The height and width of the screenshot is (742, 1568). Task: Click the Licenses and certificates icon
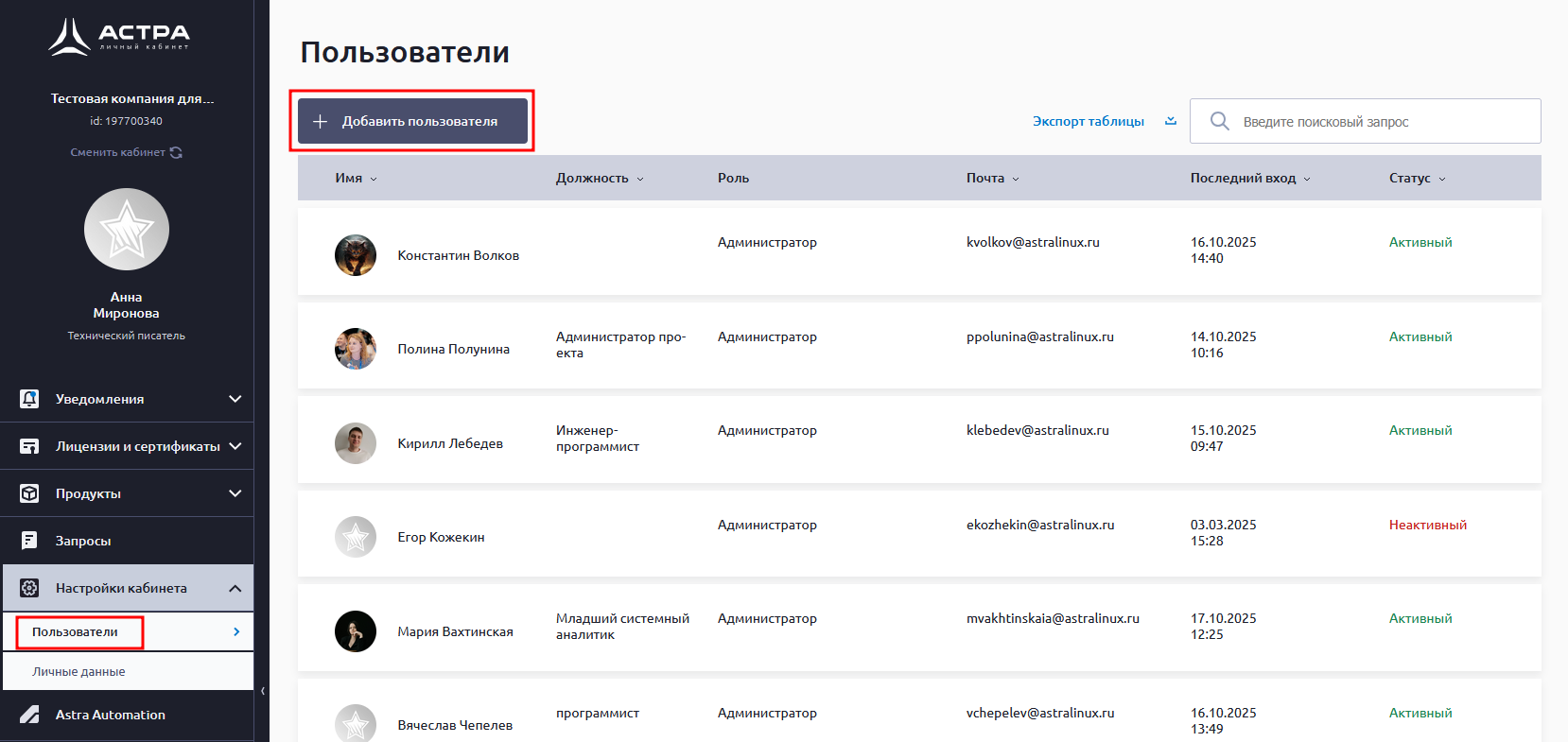29,446
